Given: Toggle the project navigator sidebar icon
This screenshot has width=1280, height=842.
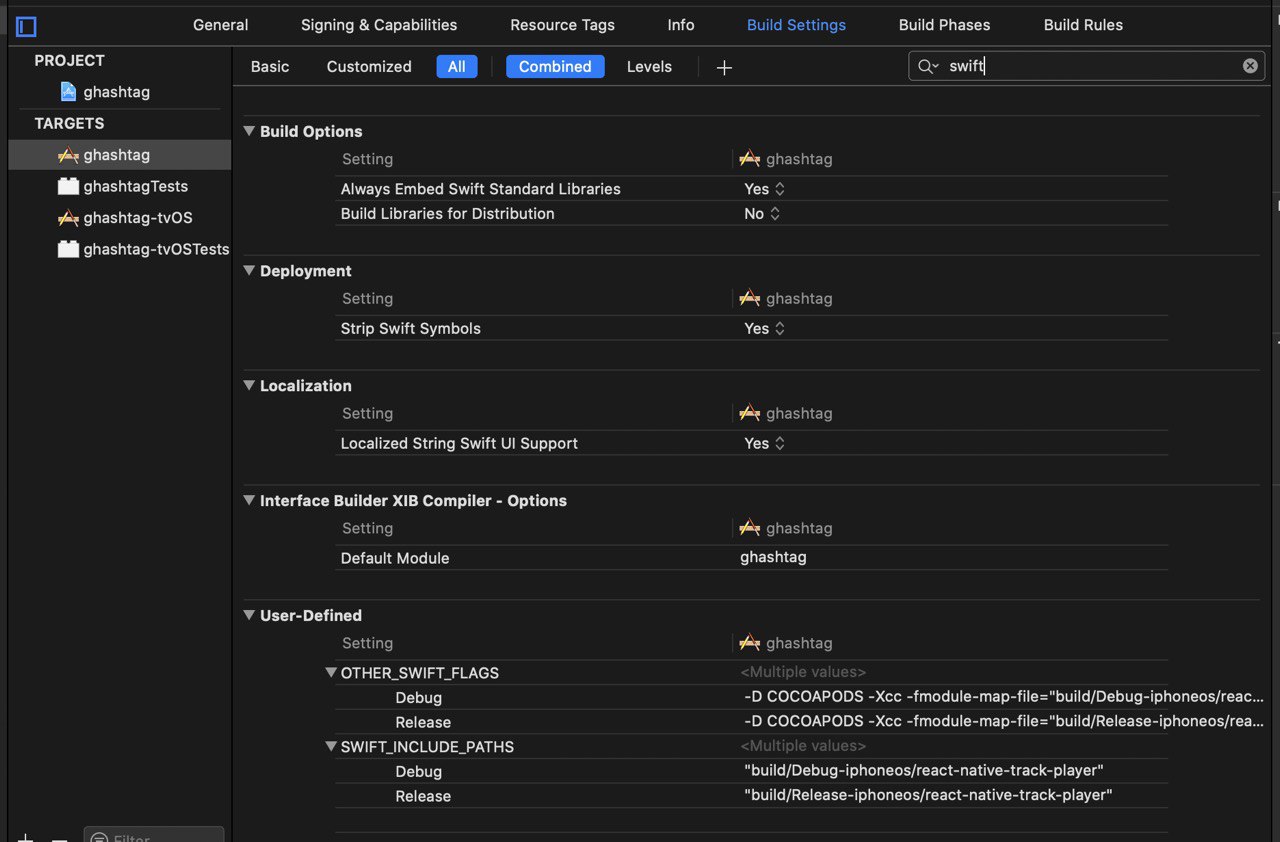Looking at the screenshot, I should [26, 27].
